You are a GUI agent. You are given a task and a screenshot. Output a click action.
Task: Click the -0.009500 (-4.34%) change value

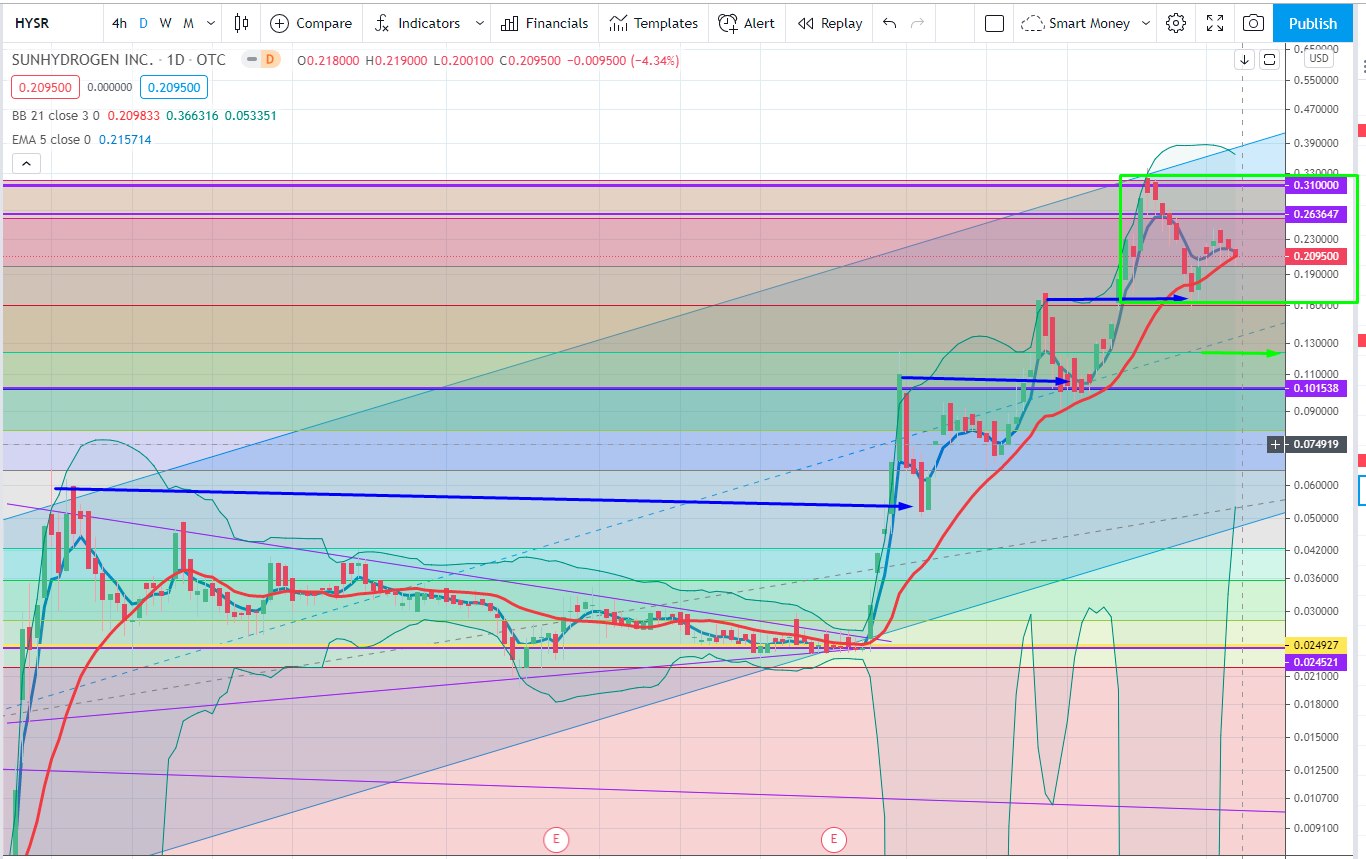[624, 60]
